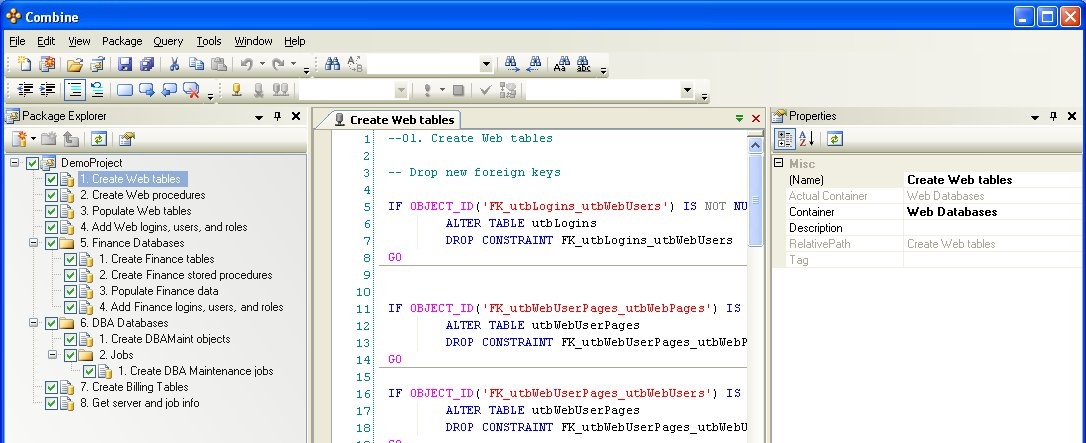Screen dimensions: 1086x443
Task: Click the Refresh icon in Properties panel toolbar
Action: 835,139
